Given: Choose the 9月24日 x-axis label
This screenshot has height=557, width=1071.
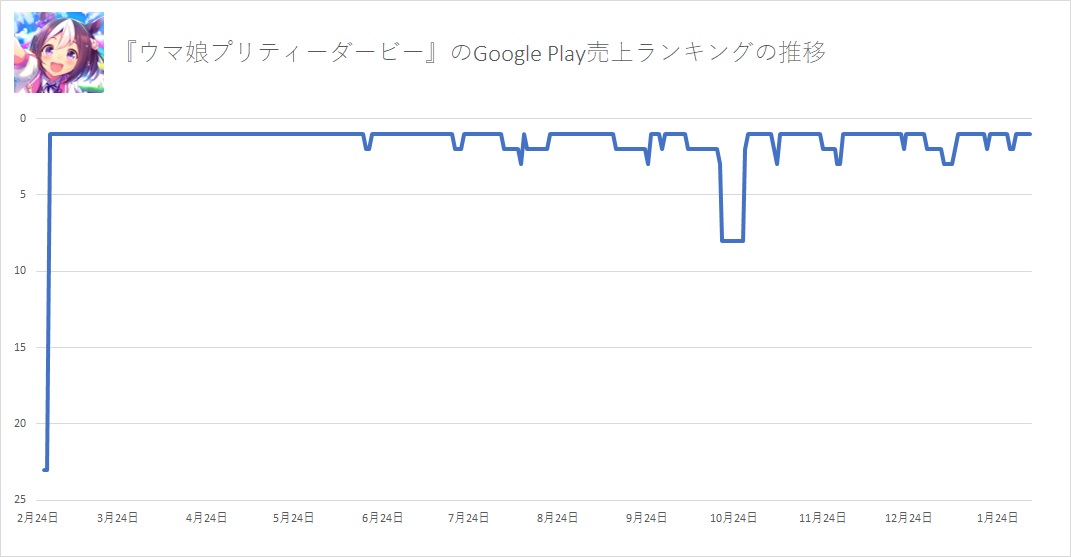Looking at the screenshot, I should coord(646,517).
